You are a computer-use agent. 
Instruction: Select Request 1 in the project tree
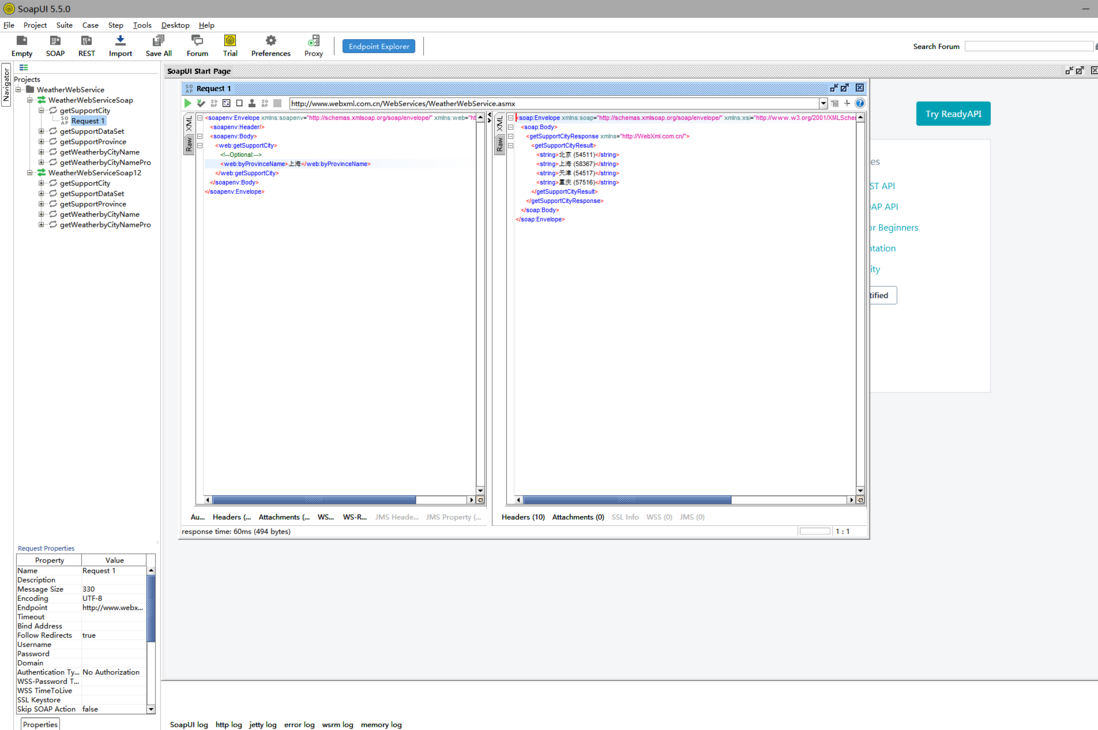click(x=88, y=120)
